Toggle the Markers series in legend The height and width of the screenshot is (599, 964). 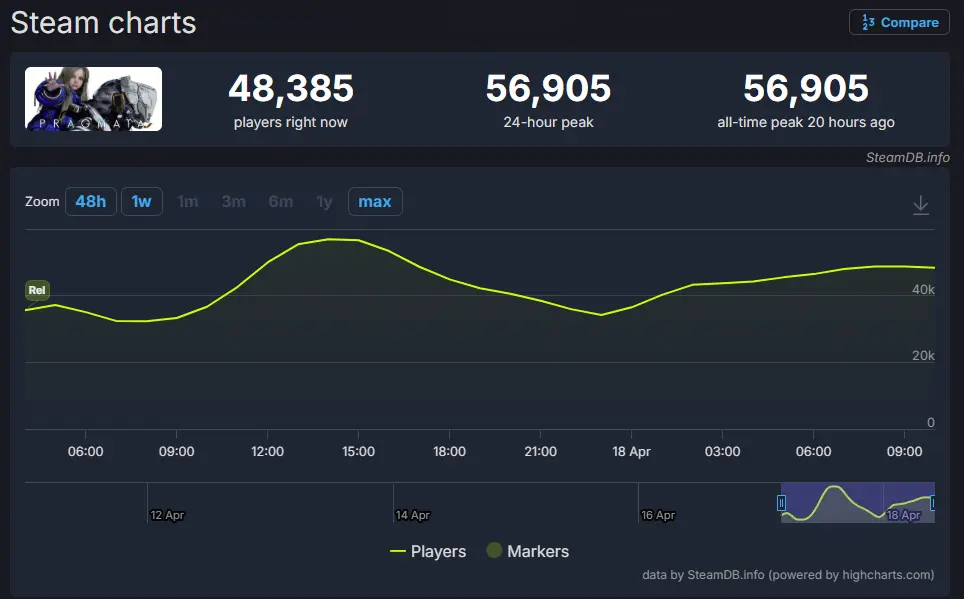point(527,551)
